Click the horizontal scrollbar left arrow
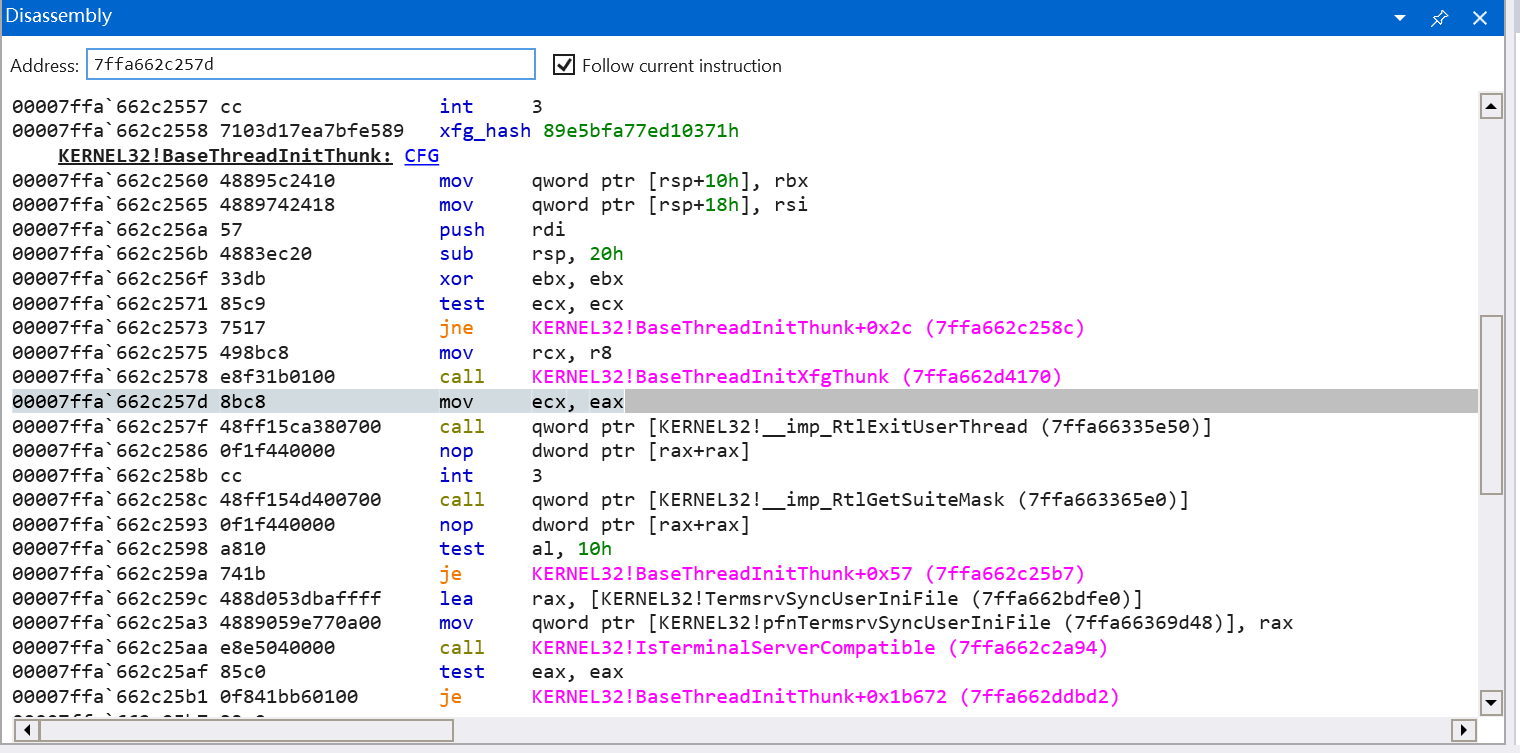 (24, 730)
